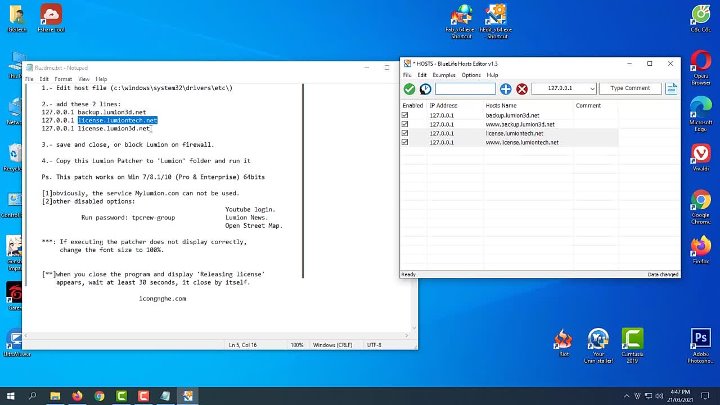This screenshot has height=405, width=720.
Task: Switch to Notepad via its taskbar icon
Action: click(165, 396)
